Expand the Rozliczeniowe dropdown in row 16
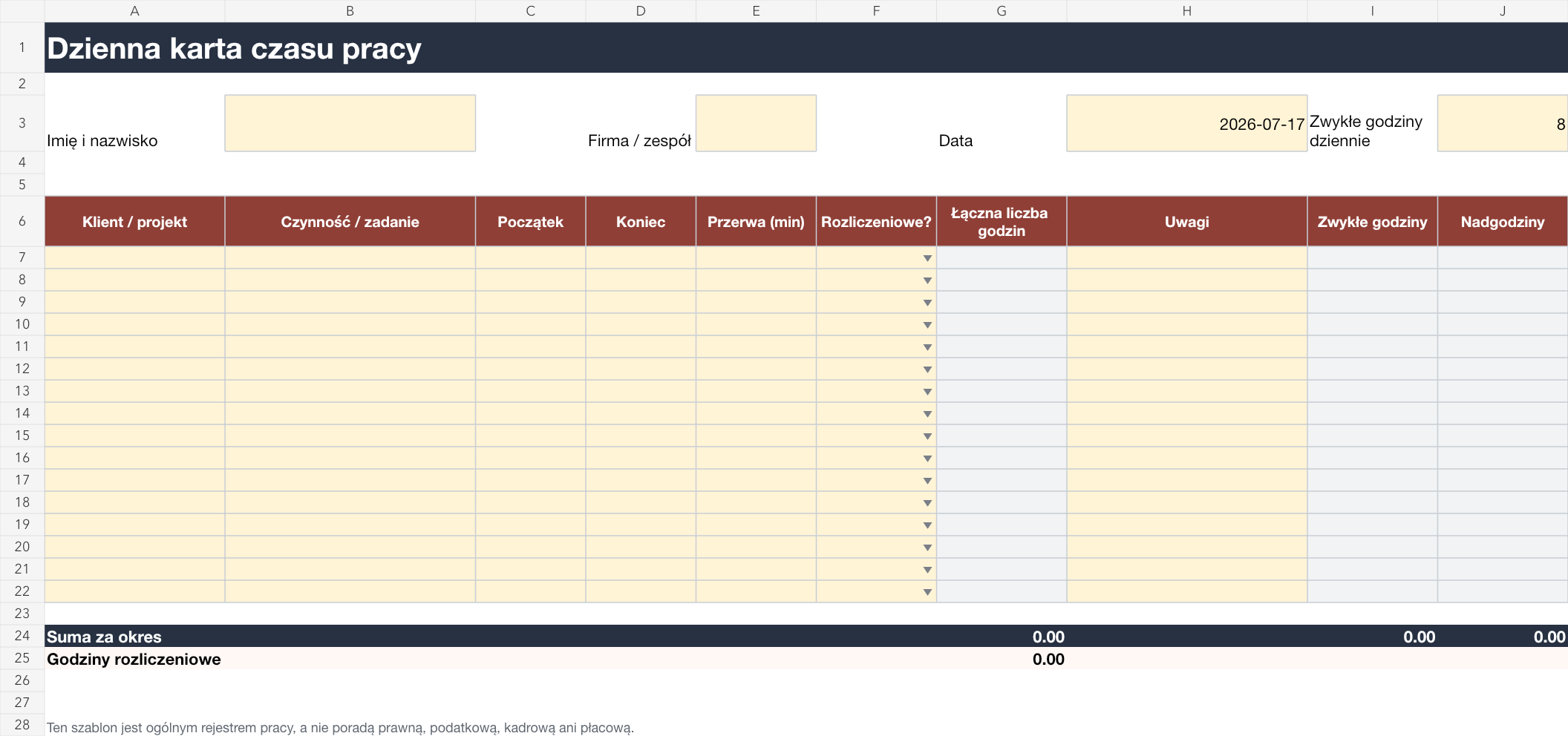Image resolution: width=1568 pixels, height=736 pixels. 927,459
